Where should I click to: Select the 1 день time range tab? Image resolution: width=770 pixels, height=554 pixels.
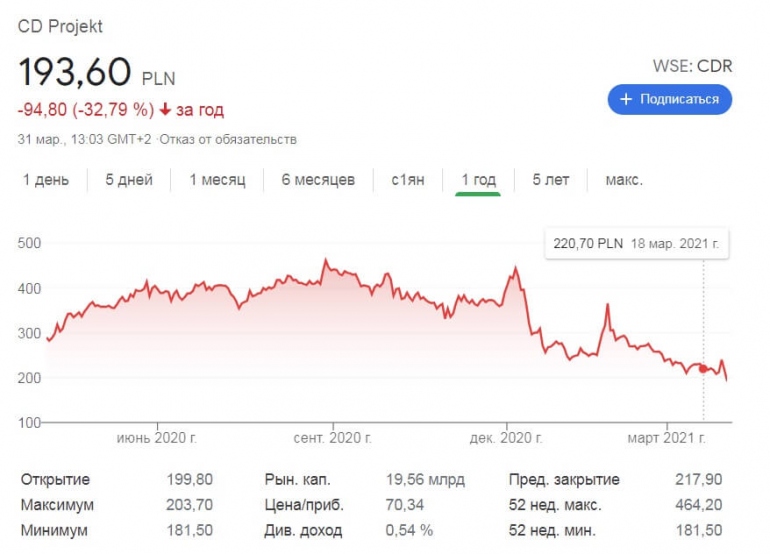coord(46,180)
